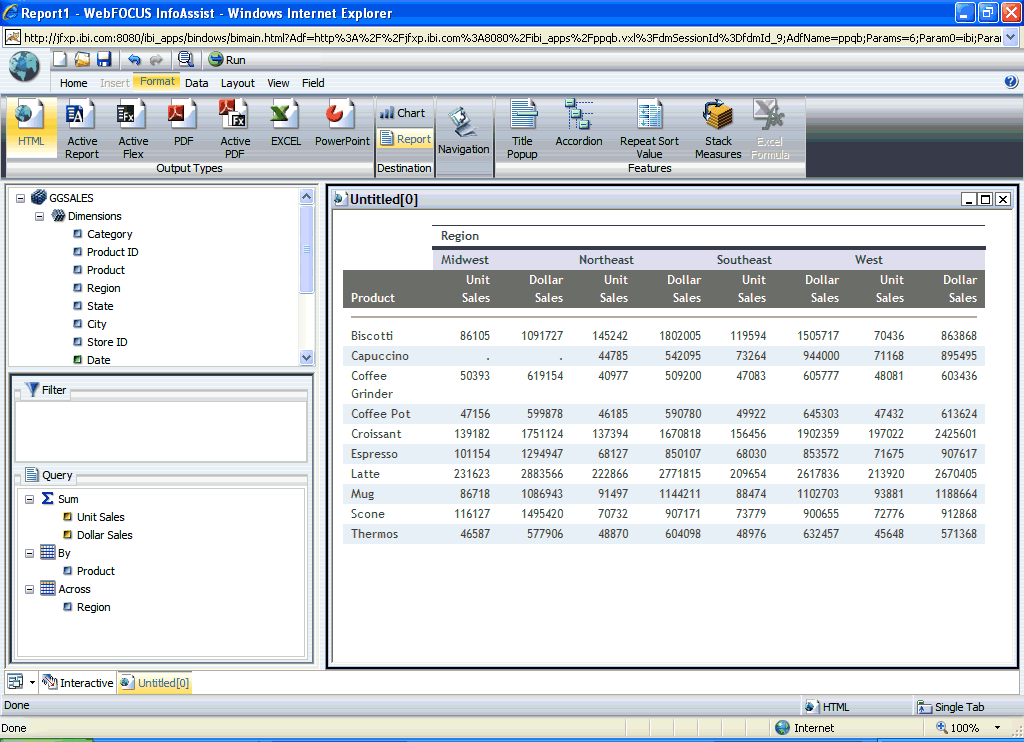
Task: Choose EXCEL output type
Action: (x=285, y=124)
